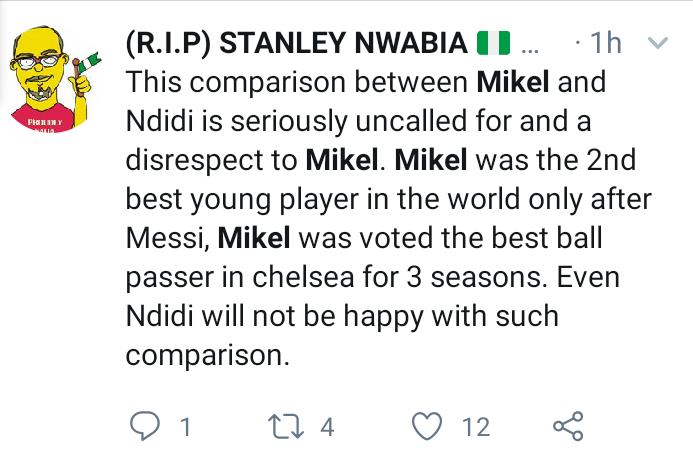
Task: Open the cartoon profile avatar
Action: click(54, 79)
